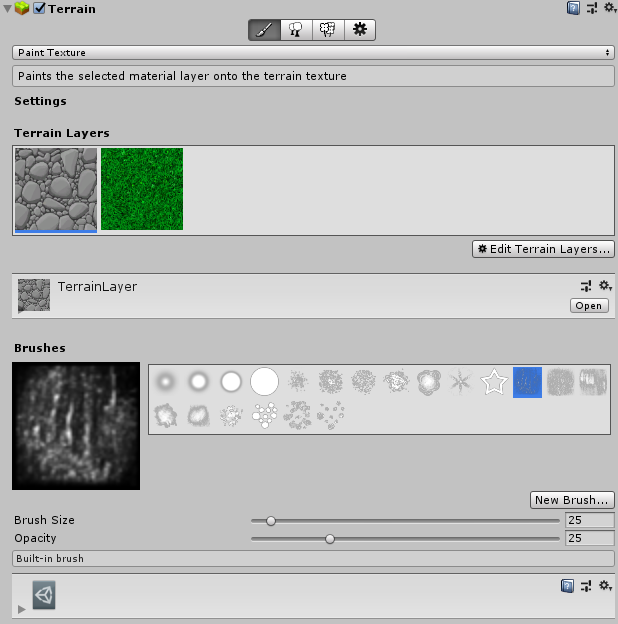This screenshot has height=624, width=618.
Task: Select the hard-edged ring circle brush
Action: [x=231, y=382]
